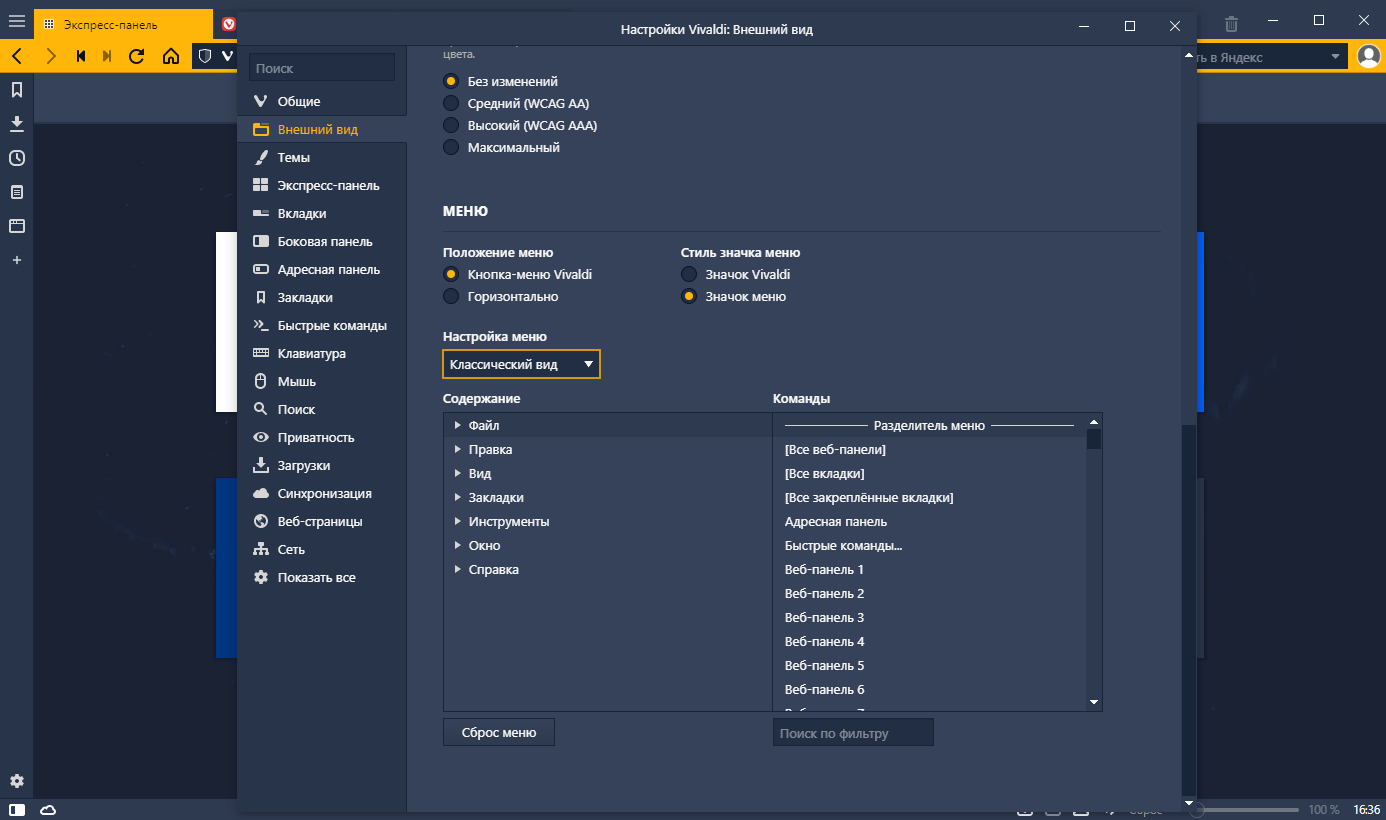Adjust the page zoom slider

tap(1245, 811)
